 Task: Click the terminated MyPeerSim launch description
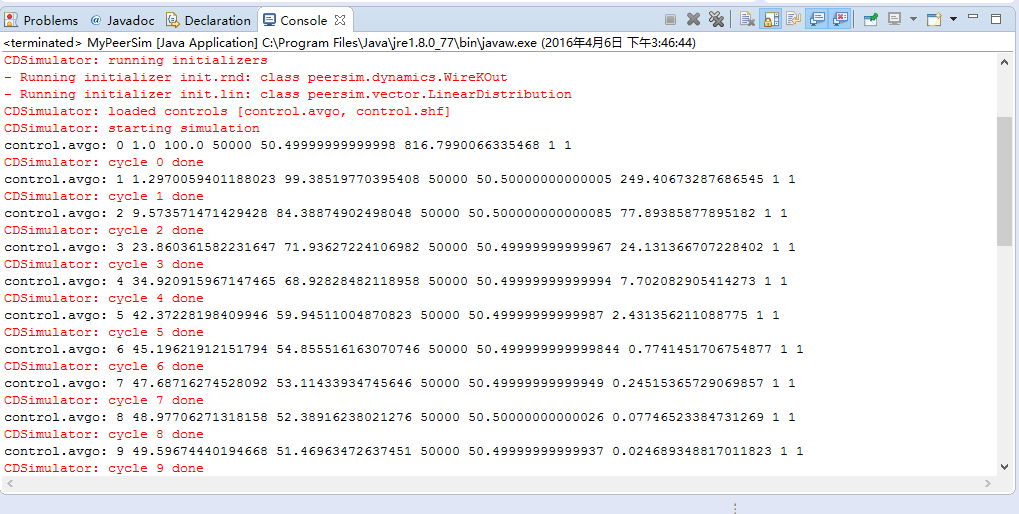[350, 43]
